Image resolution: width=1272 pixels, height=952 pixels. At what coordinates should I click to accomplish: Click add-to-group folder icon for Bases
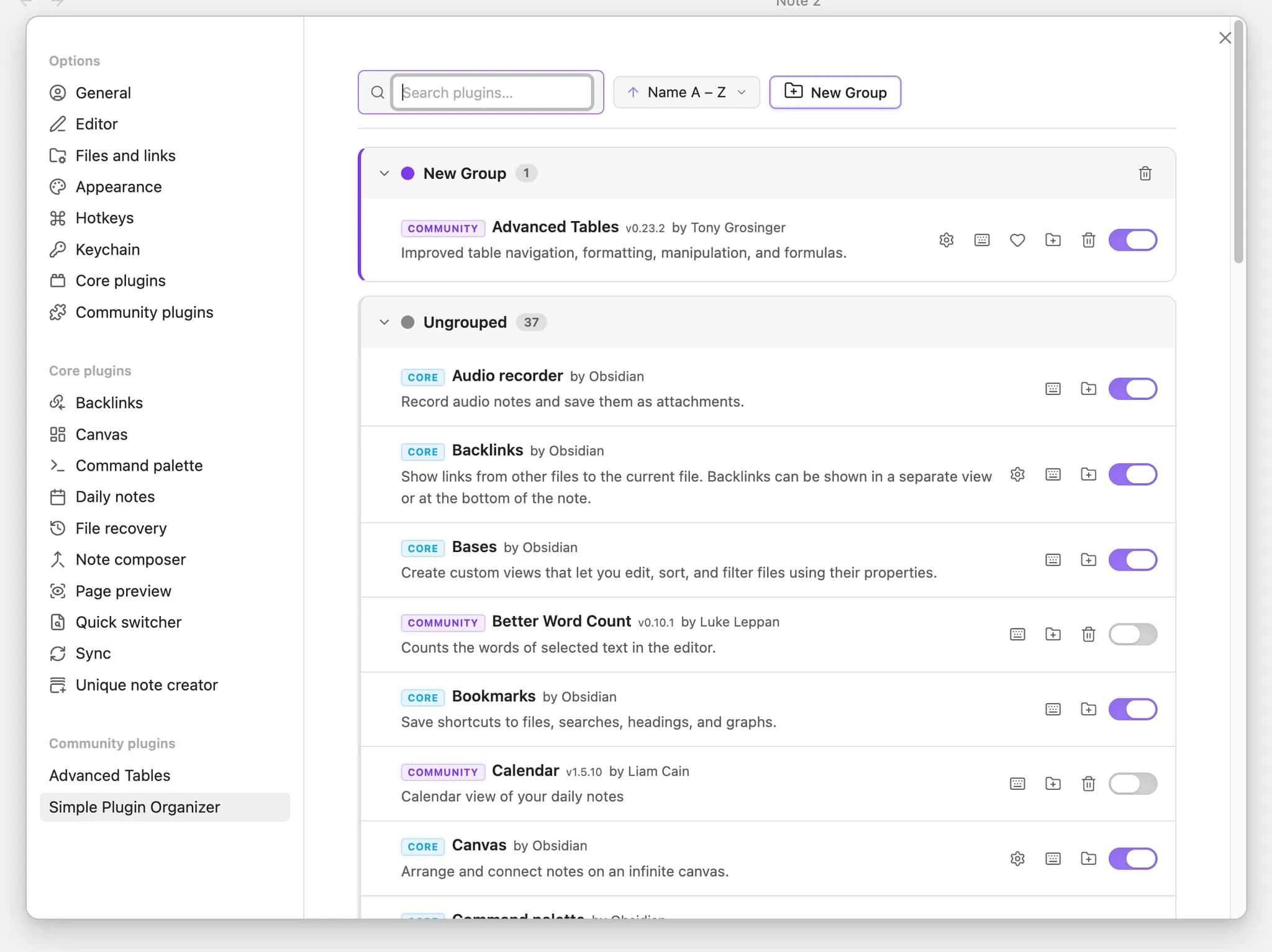[x=1088, y=560]
